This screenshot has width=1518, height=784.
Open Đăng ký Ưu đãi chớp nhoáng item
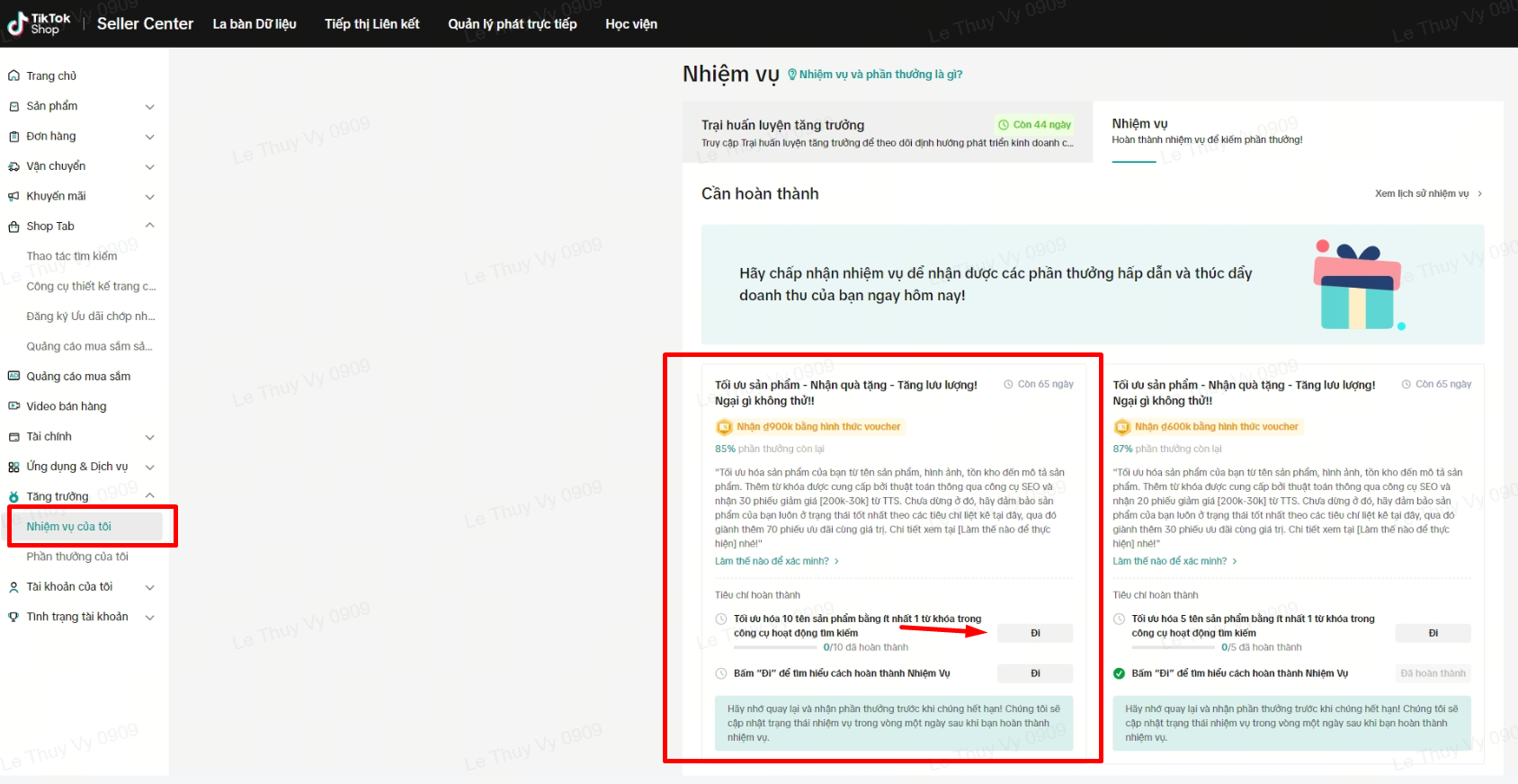(x=91, y=316)
